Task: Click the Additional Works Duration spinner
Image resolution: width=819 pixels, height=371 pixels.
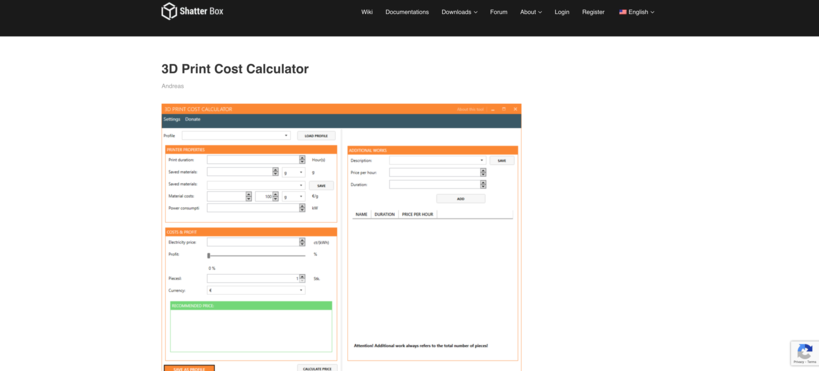Action: pyautogui.click(x=483, y=184)
